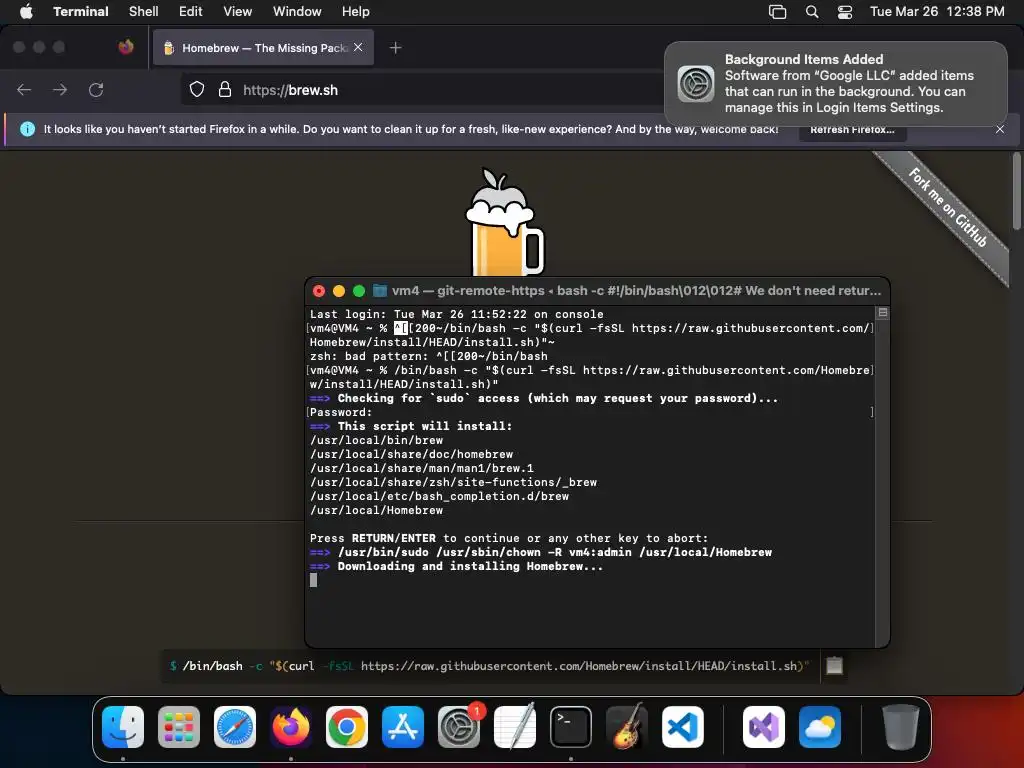Click the site padlock icon
The height and width of the screenshot is (768, 1024).
click(225, 89)
